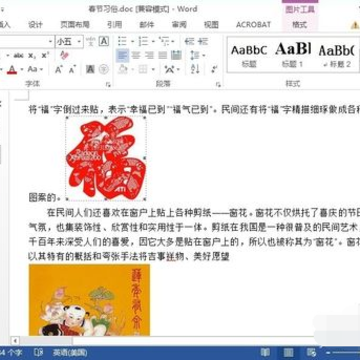This screenshot has height=360, width=360.
Task: Show or hide paragraph marks
Action: [x=214, y=69]
